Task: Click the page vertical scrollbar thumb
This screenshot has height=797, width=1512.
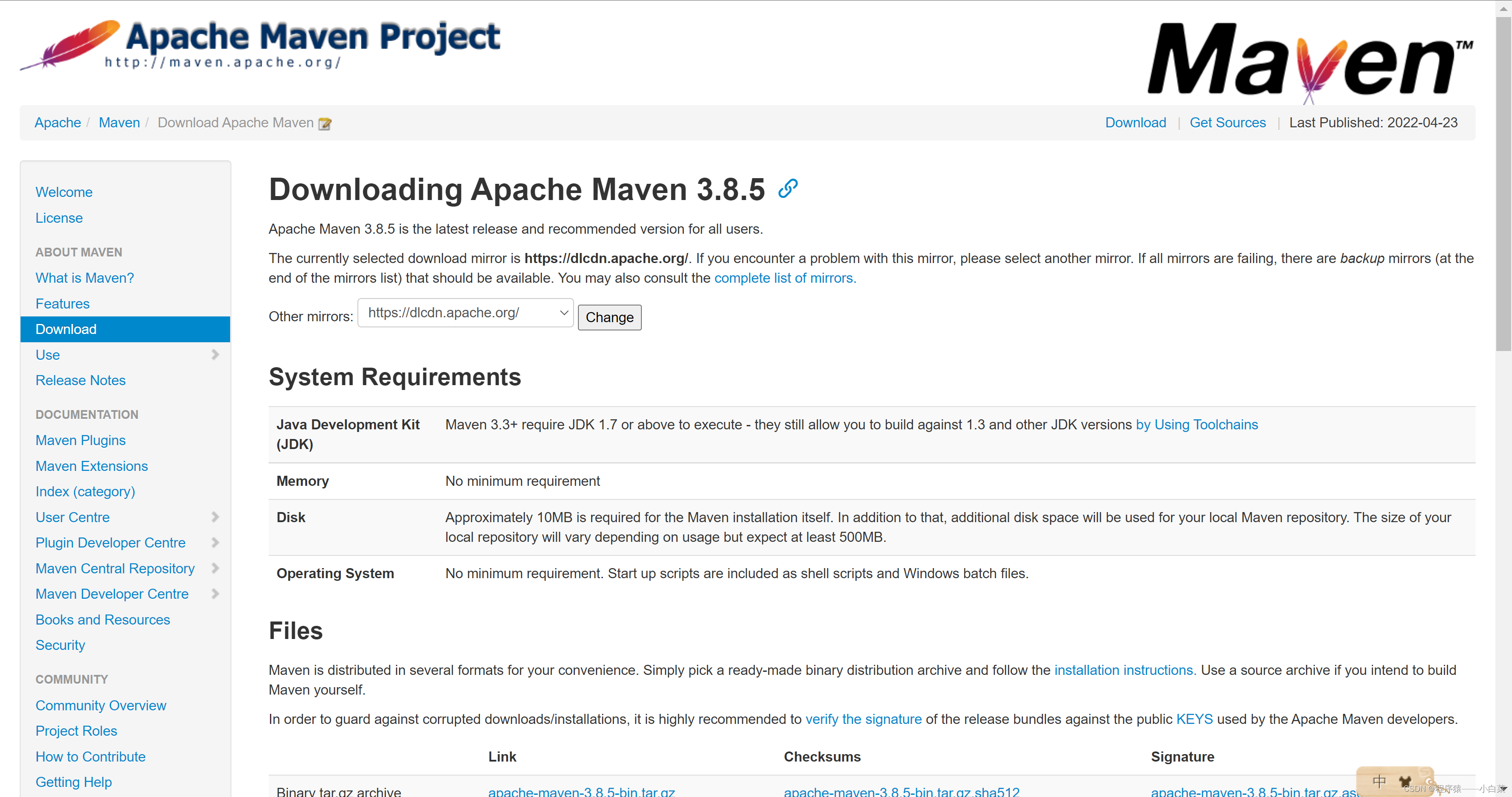Action: point(1503,183)
